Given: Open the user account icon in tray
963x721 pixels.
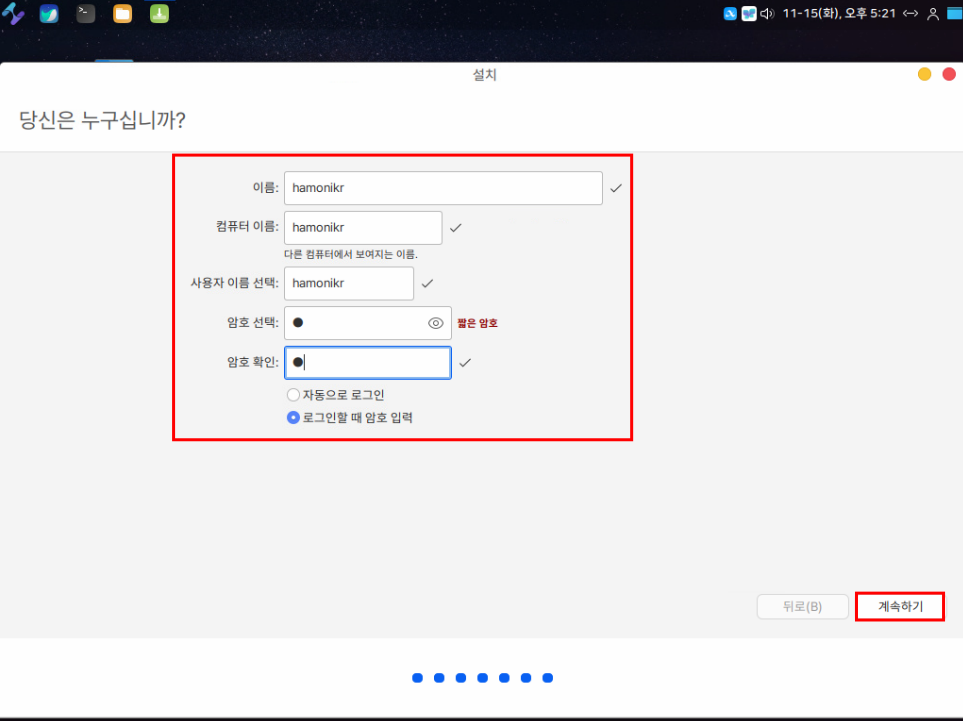Looking at the screenshot, I should click(933, 14).
